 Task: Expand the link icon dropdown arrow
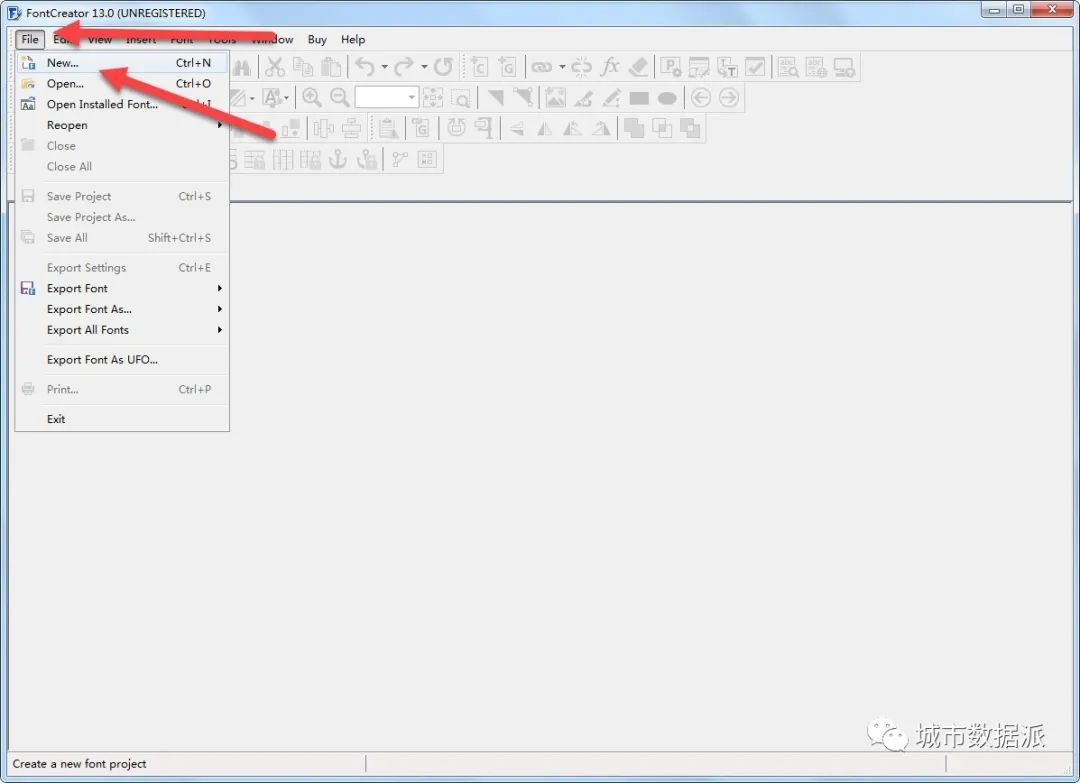pos(562,67)
